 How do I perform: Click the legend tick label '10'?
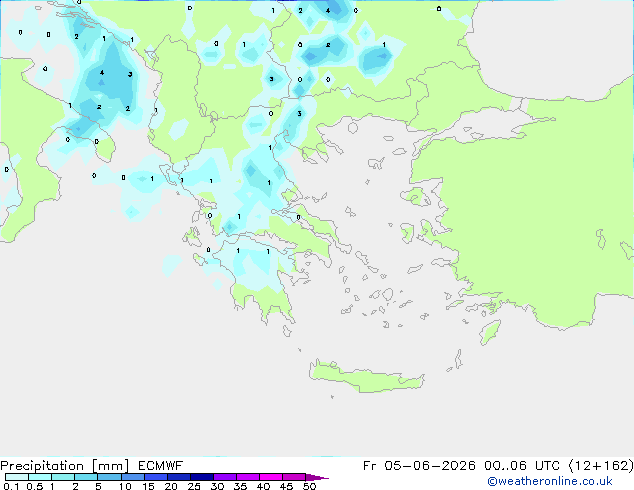point(125,486)
